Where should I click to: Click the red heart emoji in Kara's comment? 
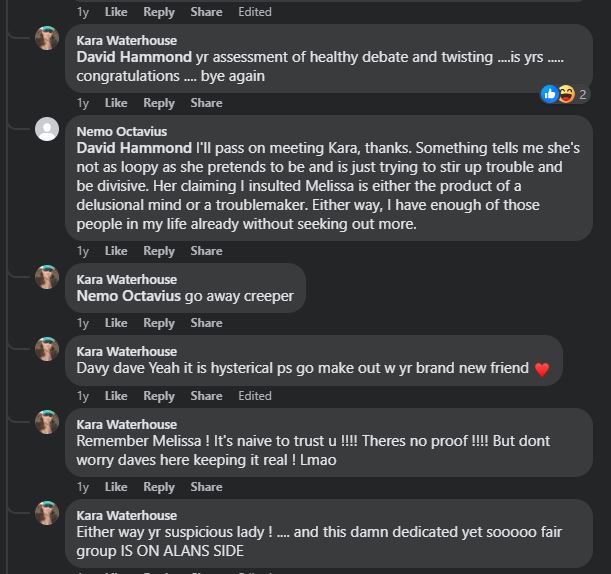pos(542,369)
